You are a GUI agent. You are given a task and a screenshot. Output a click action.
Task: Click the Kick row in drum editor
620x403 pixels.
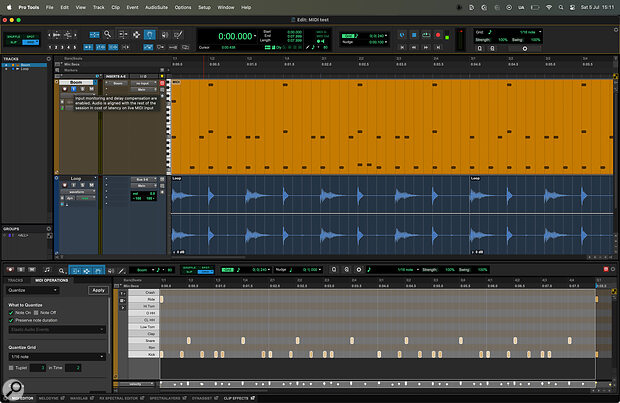tap(144, 354)
